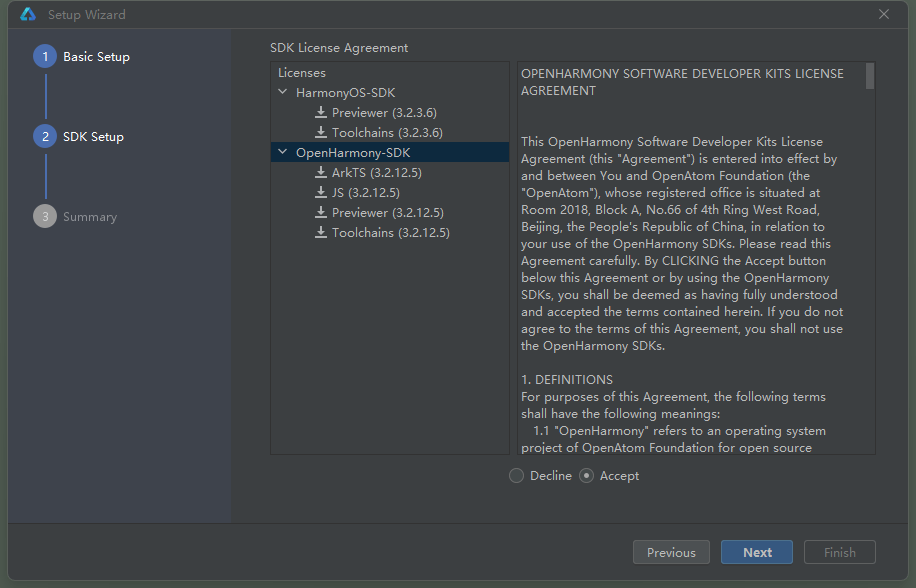Click the DevEco Studio logo icon
Screen dimensions: 916x588
(x=28, y=15)
